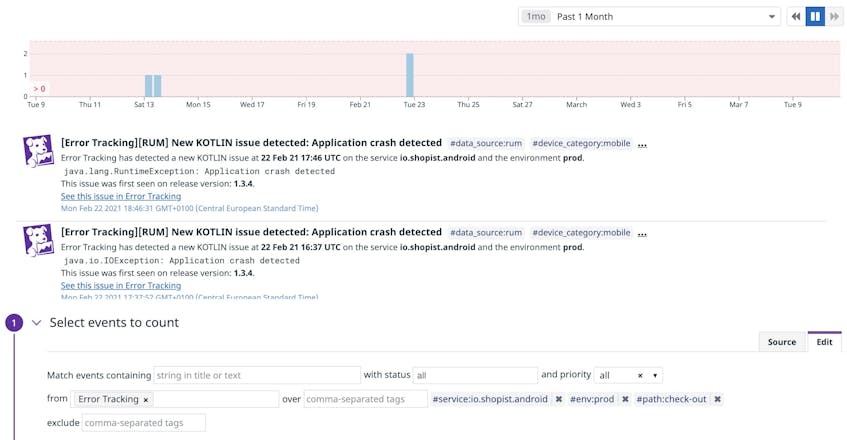Click the Datadog avatar of the IOException event
The width and height of the screenshot is (847, 440).
point(38,240)
